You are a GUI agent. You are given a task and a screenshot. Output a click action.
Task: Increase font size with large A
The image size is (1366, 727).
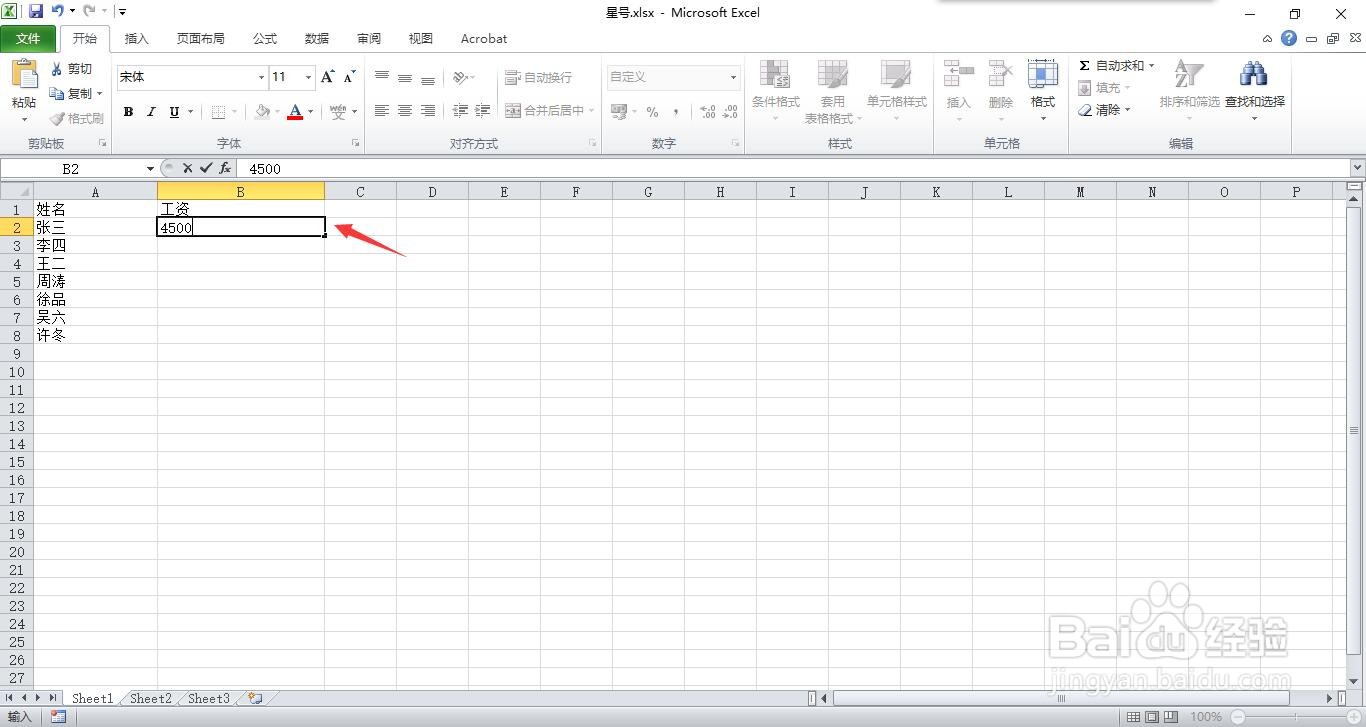(x=328, y=77)
